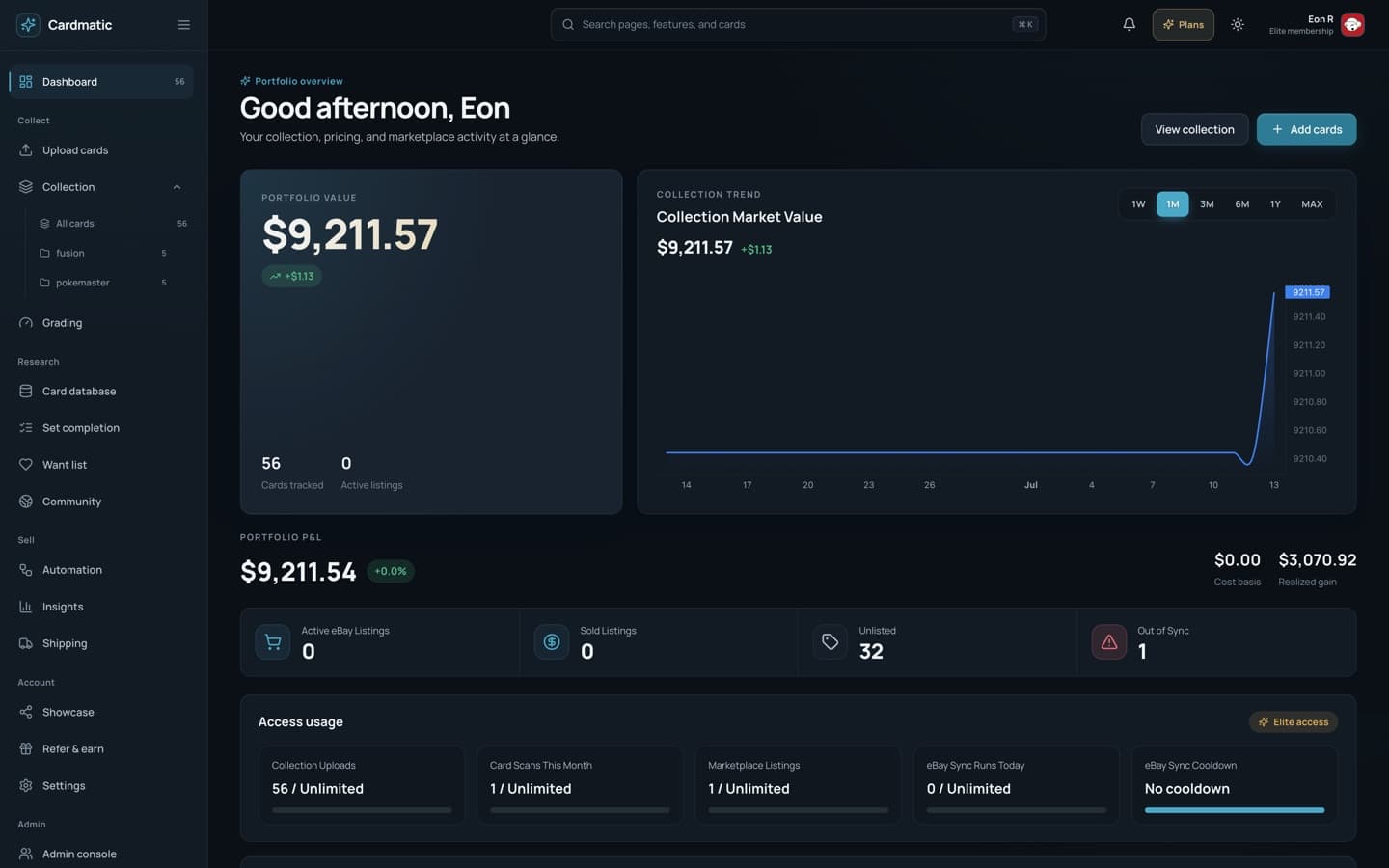
Task: Click the ⌘K shortcut badge
Action: pos(1025,25)
